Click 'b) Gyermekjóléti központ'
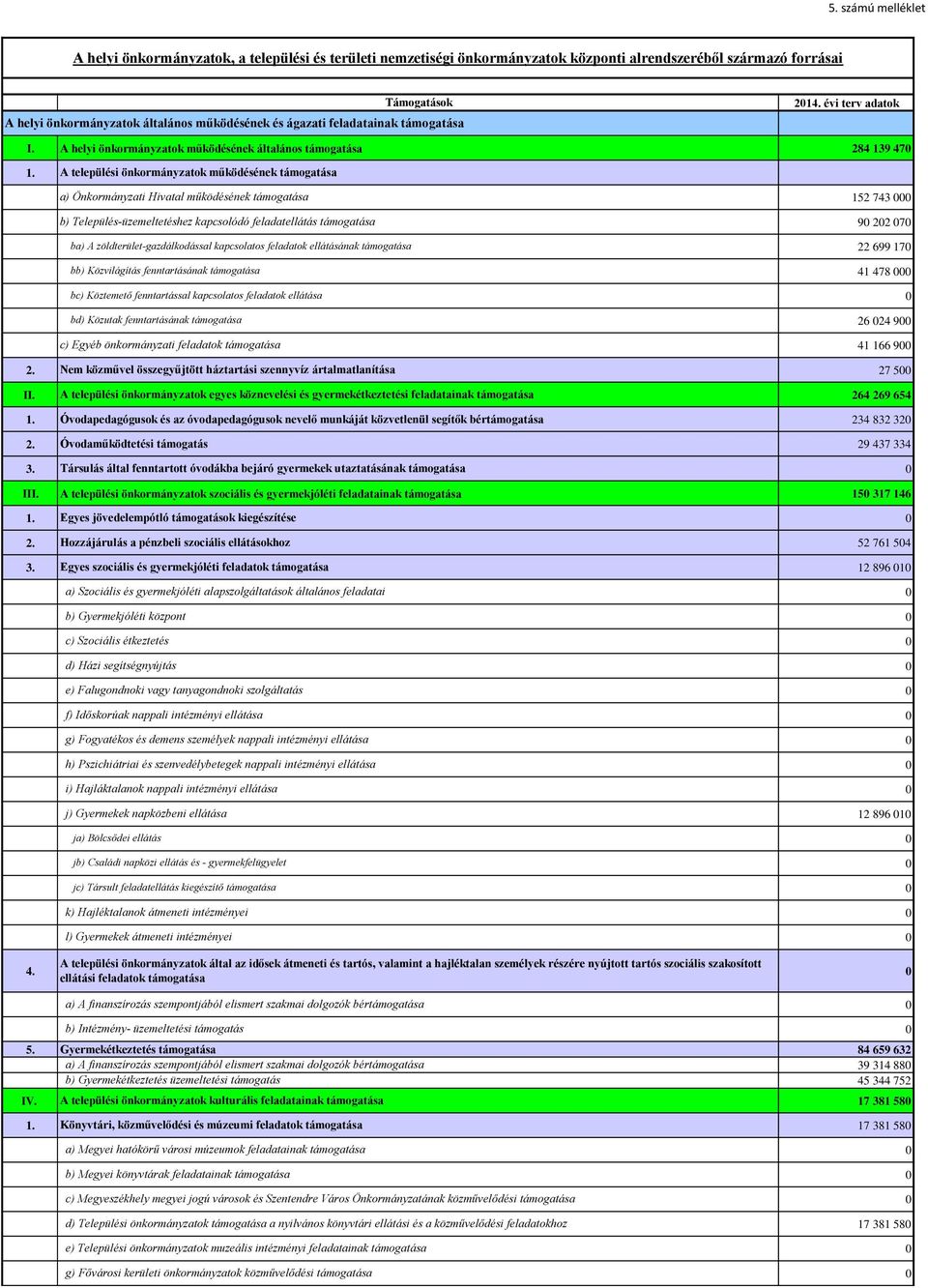 tap(126, 616)
